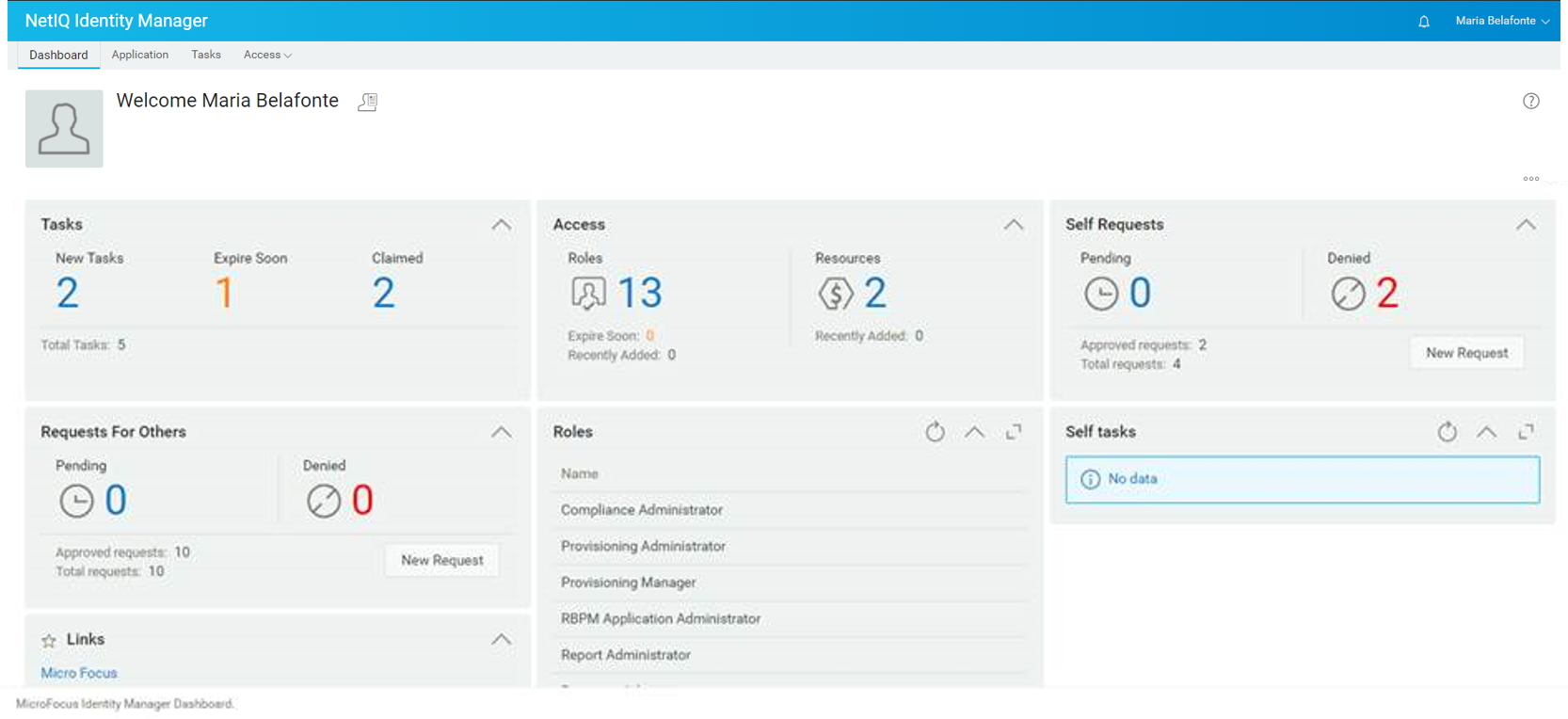Switch to the Dashboard tab
The width and height of the screenshot is (1568, 719).
(58, 55)
